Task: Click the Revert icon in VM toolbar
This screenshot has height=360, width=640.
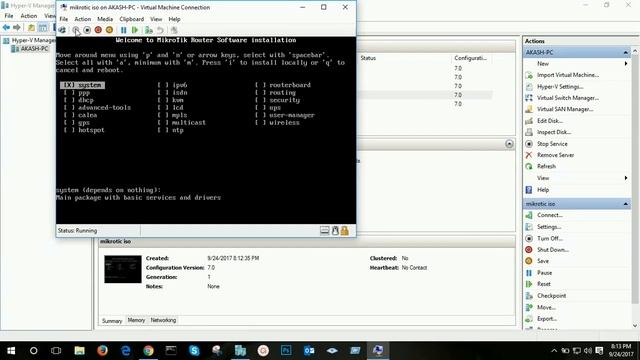Action: pos(160,30)
